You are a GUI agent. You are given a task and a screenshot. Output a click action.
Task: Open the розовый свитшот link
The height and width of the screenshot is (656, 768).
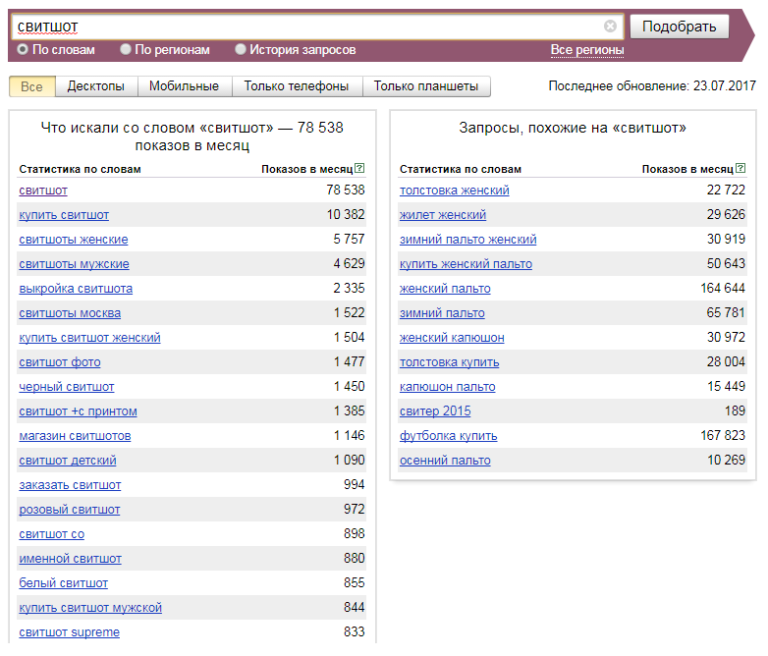click(x=70, y=510)
